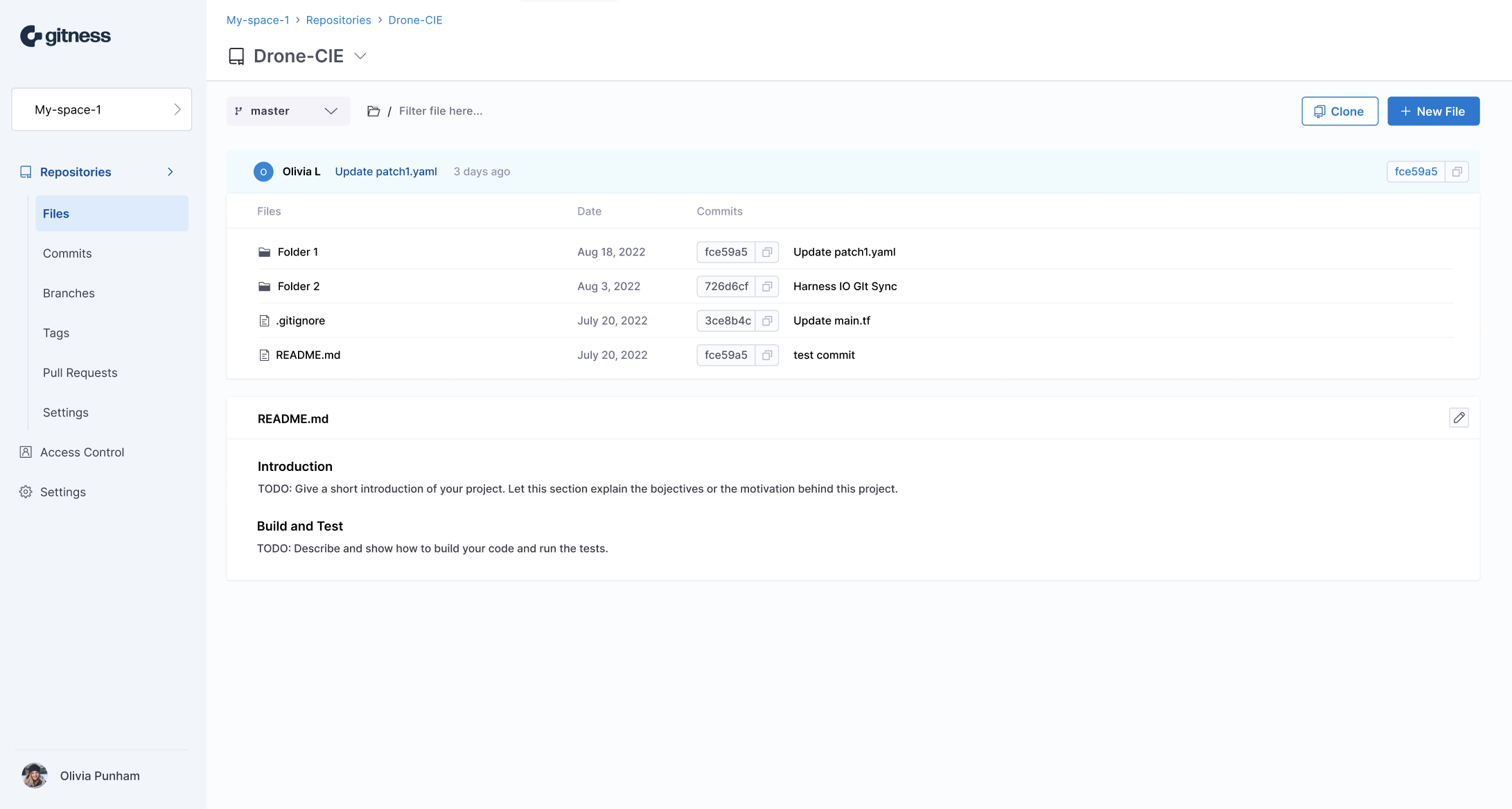Go to the Commits sidebar item
Screen dimensions: 1512x809
coord(67,254)
